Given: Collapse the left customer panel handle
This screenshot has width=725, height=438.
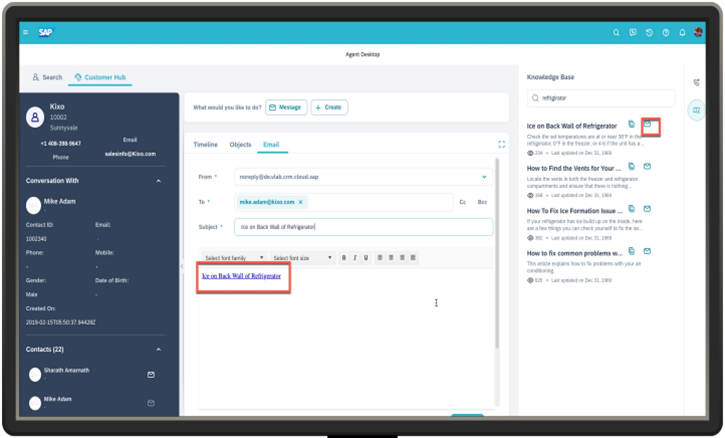Looking at the screenshot, I should 182,266.
